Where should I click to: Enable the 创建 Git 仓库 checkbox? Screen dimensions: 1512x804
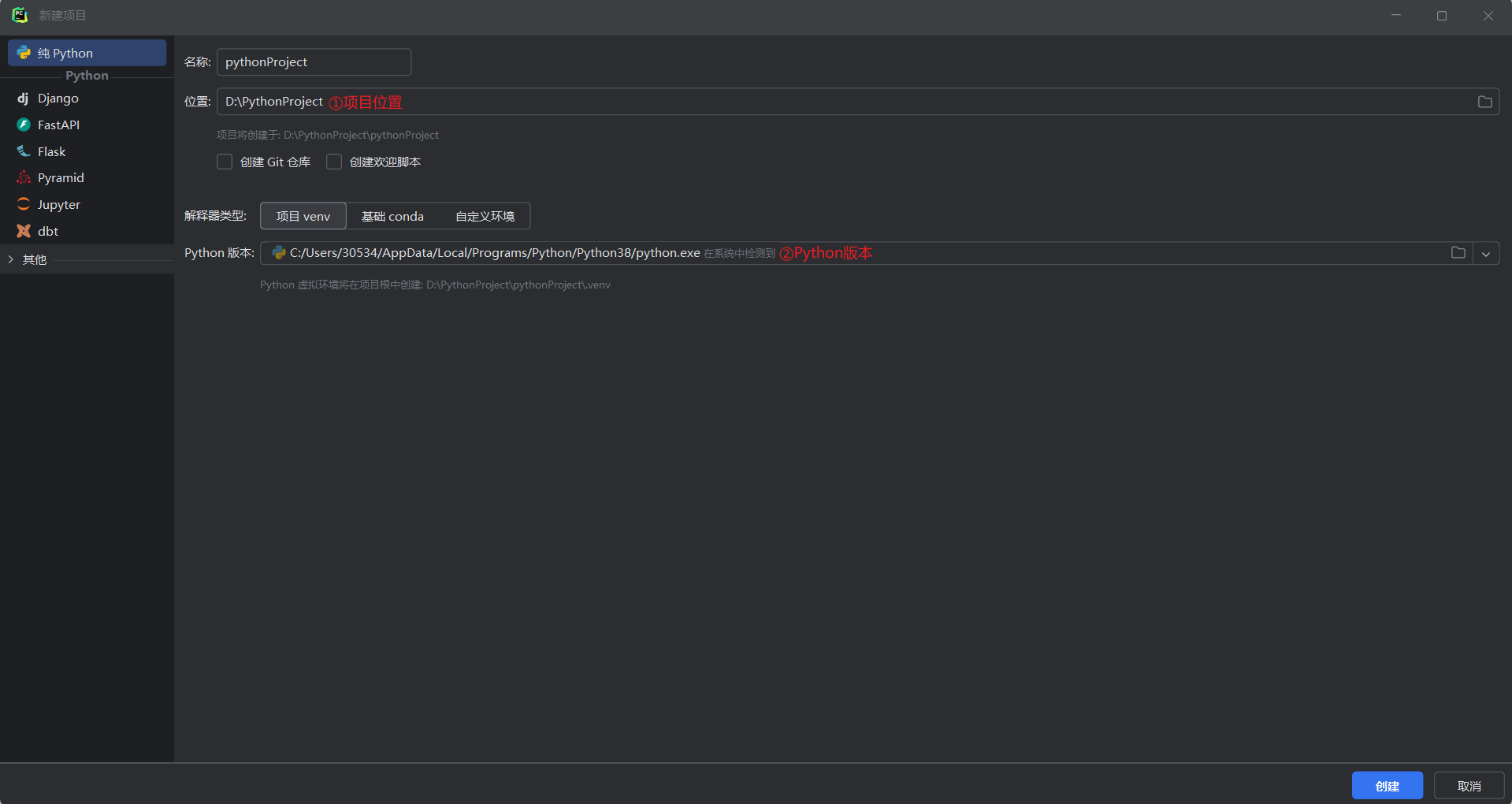pos(225,162)
